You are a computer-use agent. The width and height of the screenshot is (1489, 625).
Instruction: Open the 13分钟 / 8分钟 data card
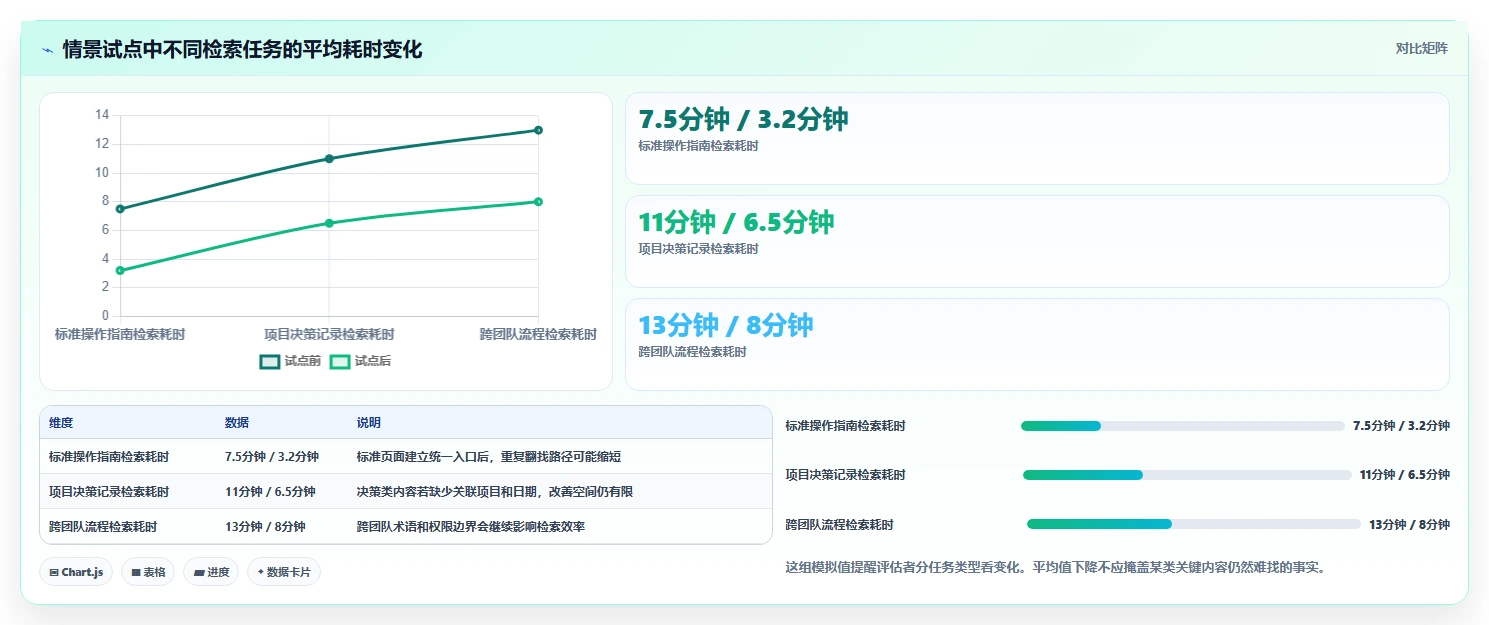pos(1037,344)
